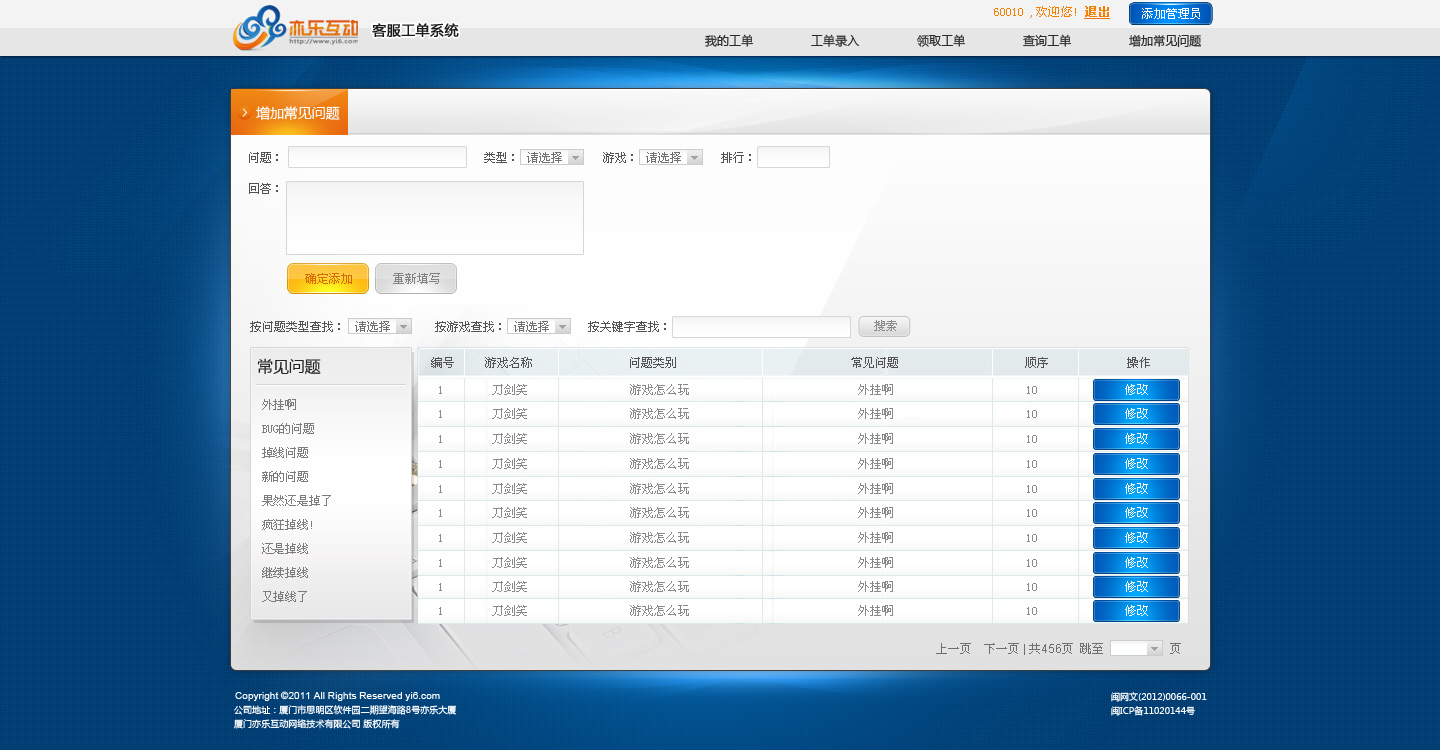Open 按游戏查找 dropdown
Image resolution: width=1440 pixels, height=750 pixels.
(539, 326)
